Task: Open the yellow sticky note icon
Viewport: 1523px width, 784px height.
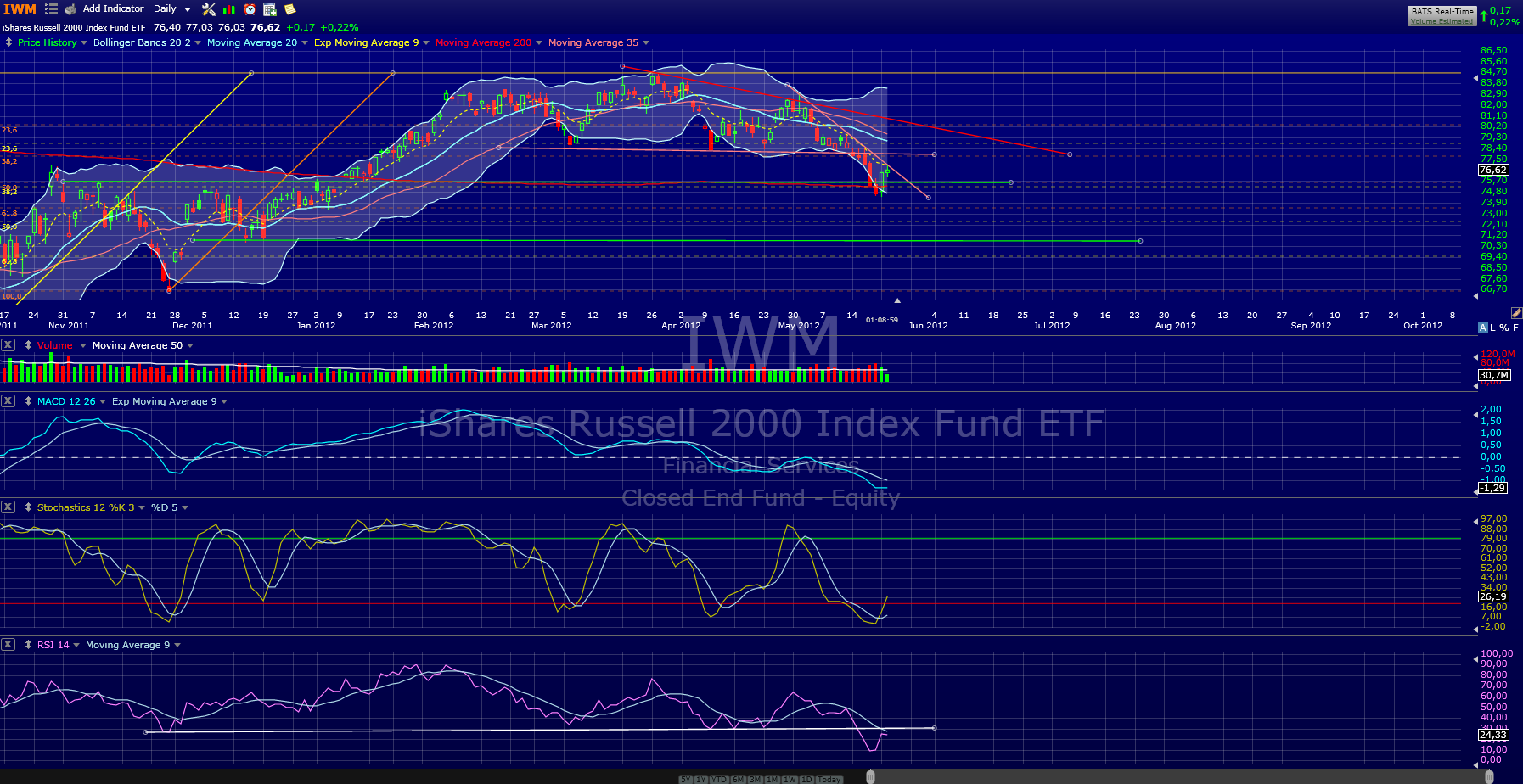Action: pos(290,9)
